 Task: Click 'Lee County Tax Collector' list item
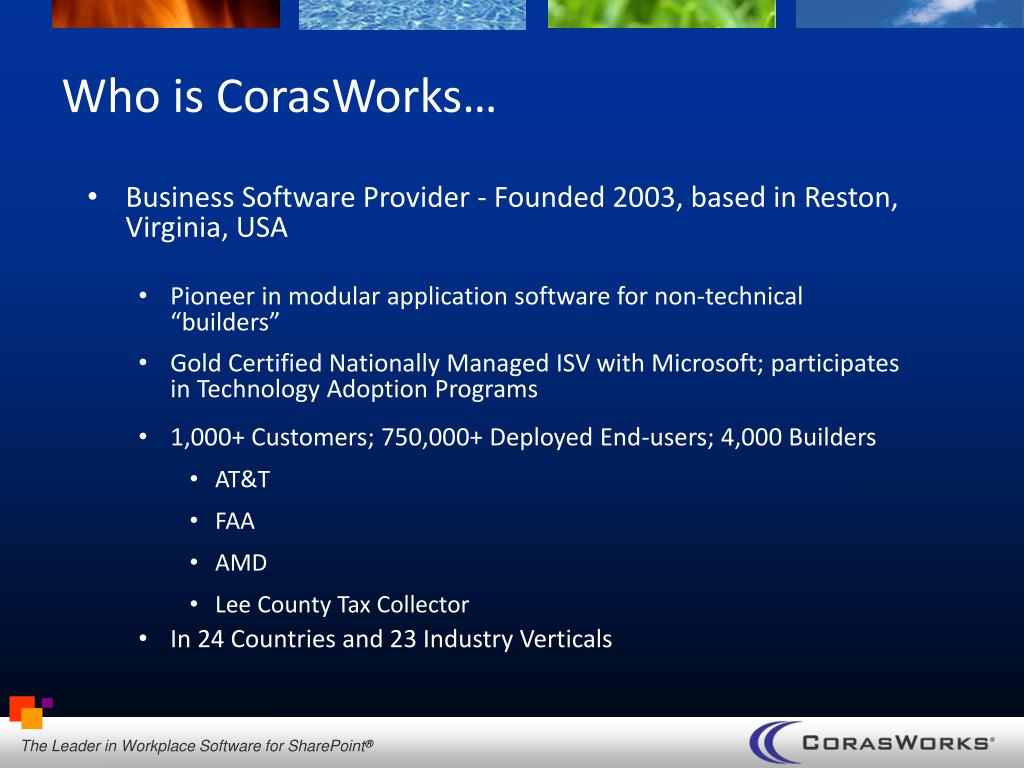coord(342,605)
